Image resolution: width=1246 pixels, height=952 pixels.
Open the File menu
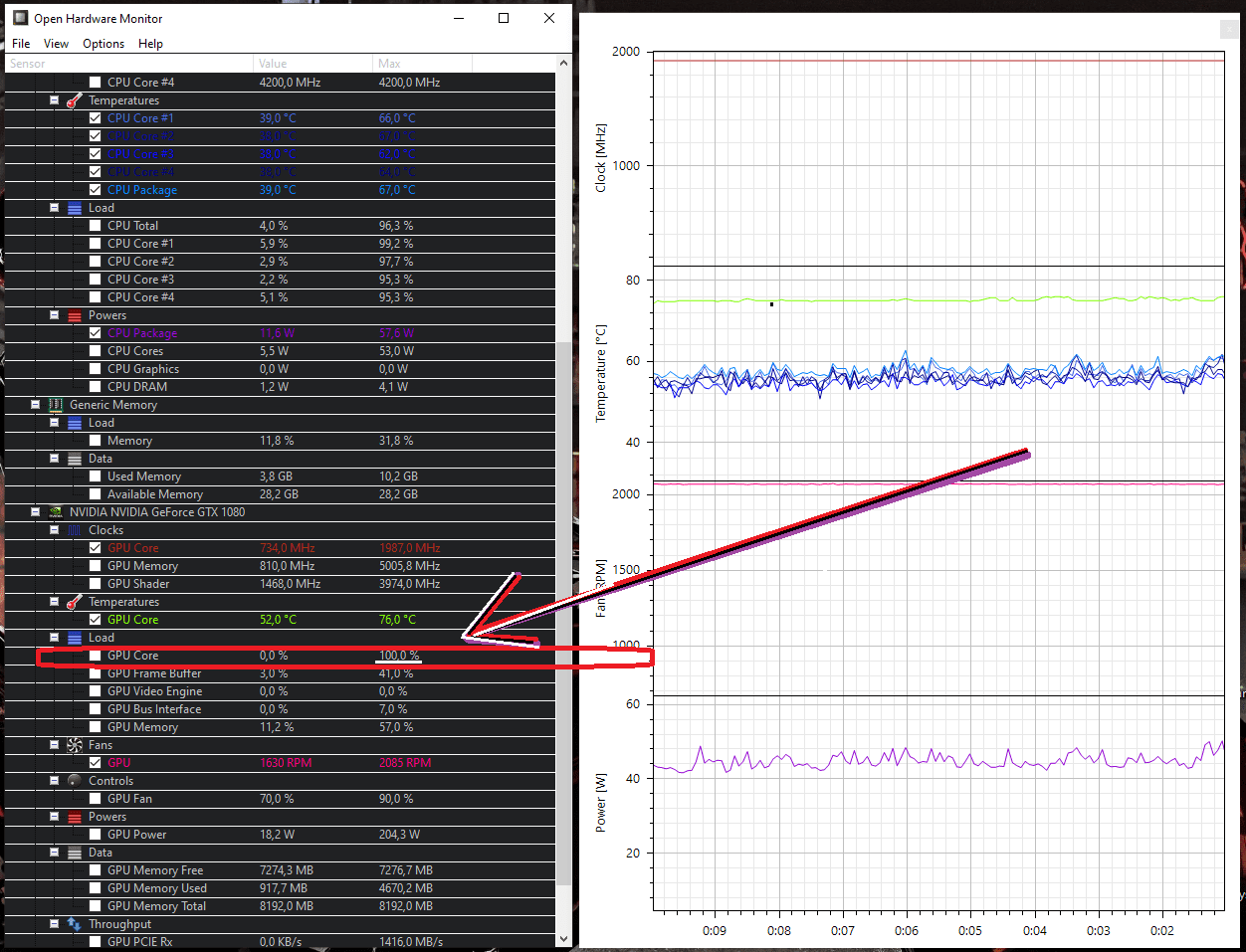(21, 44)
